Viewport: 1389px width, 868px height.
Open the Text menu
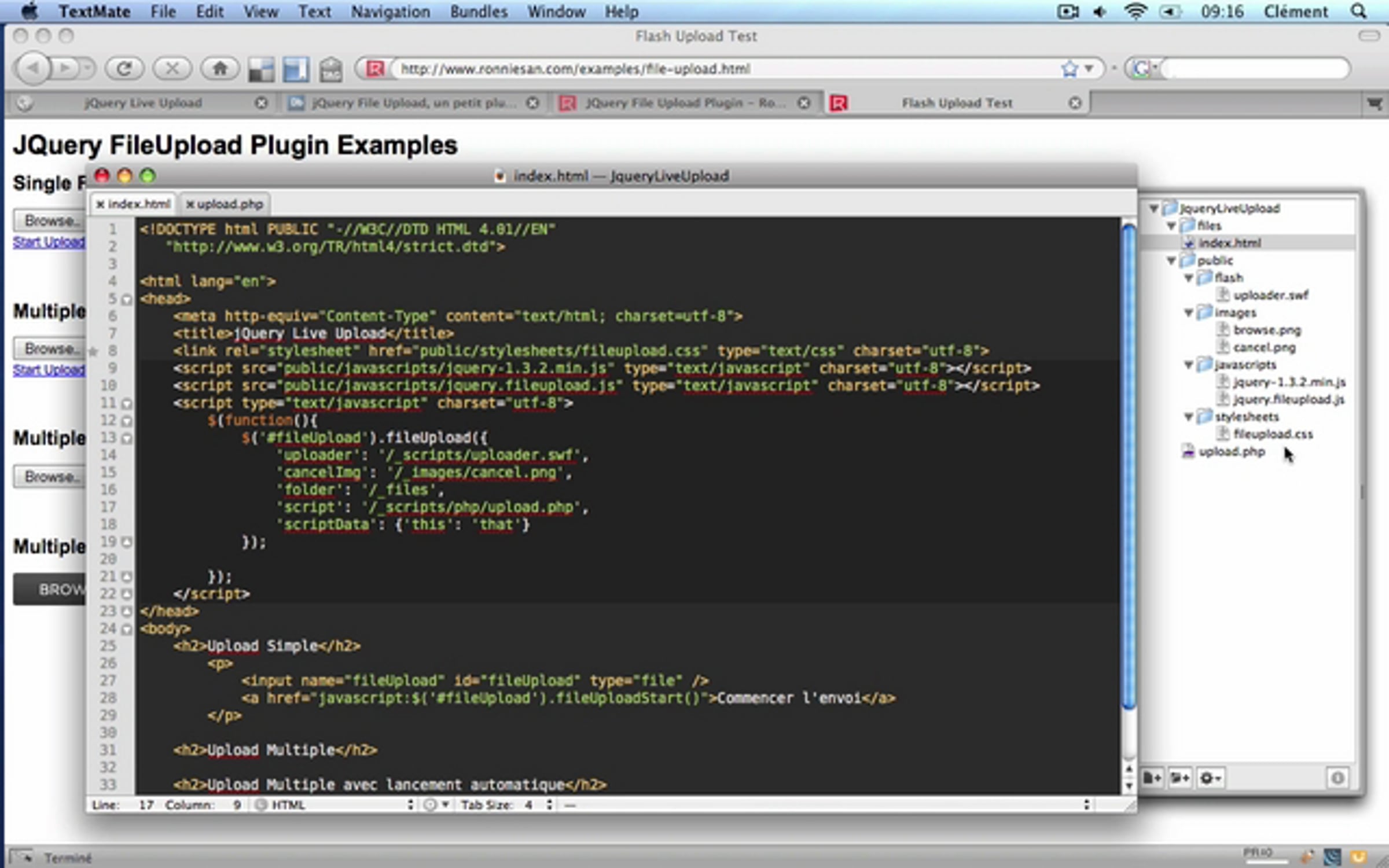tap(314, 11)
